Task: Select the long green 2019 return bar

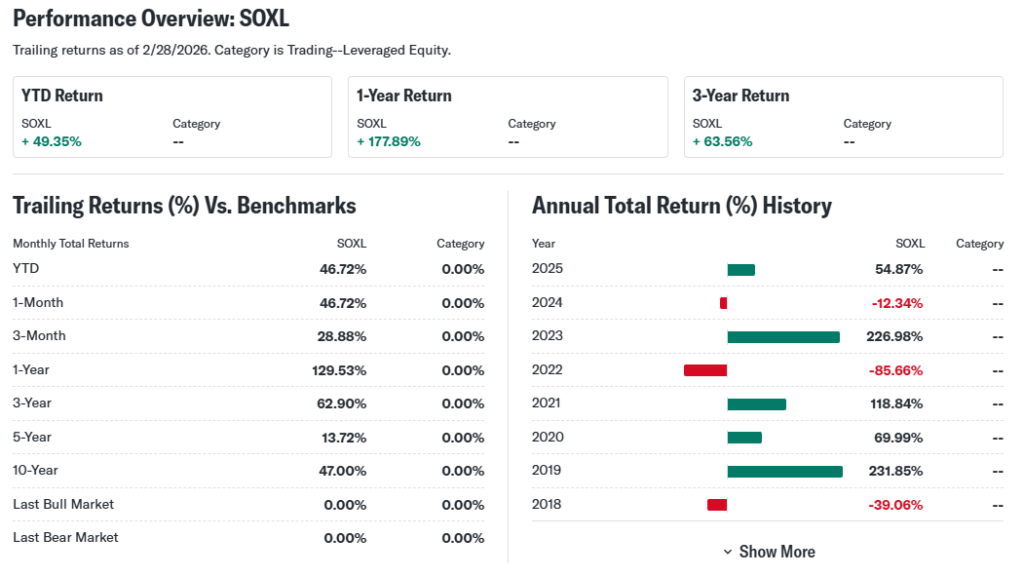Action: click(784, 471)
